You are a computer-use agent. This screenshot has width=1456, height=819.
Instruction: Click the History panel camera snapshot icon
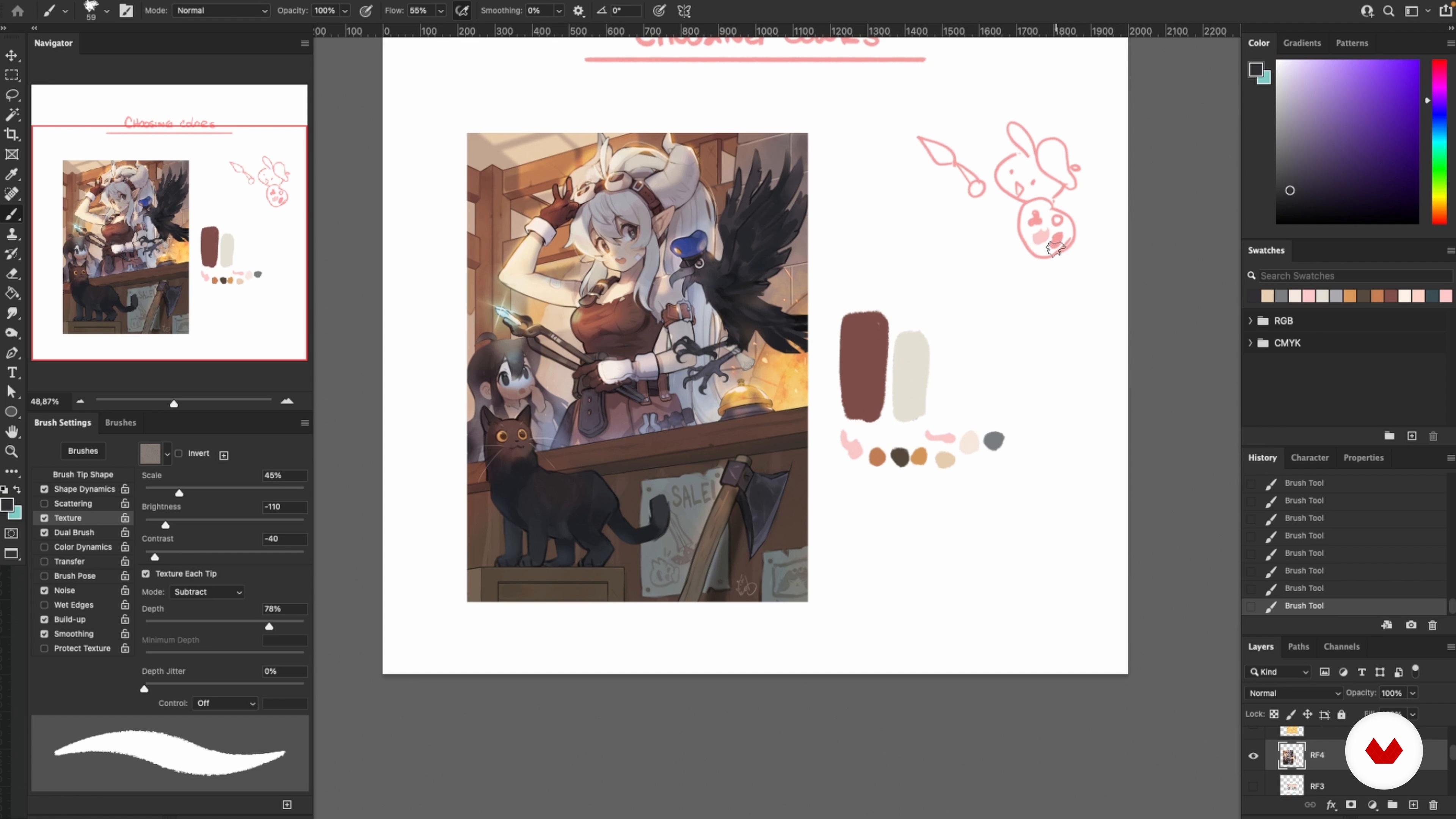tap(1411, 624)
